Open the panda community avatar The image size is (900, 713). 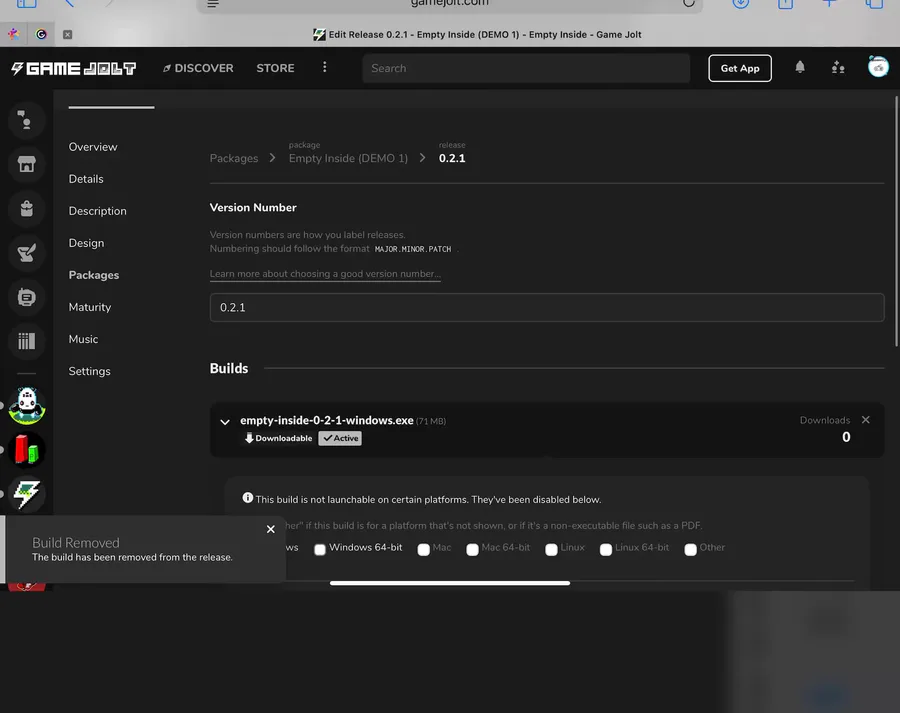[26, 405]
